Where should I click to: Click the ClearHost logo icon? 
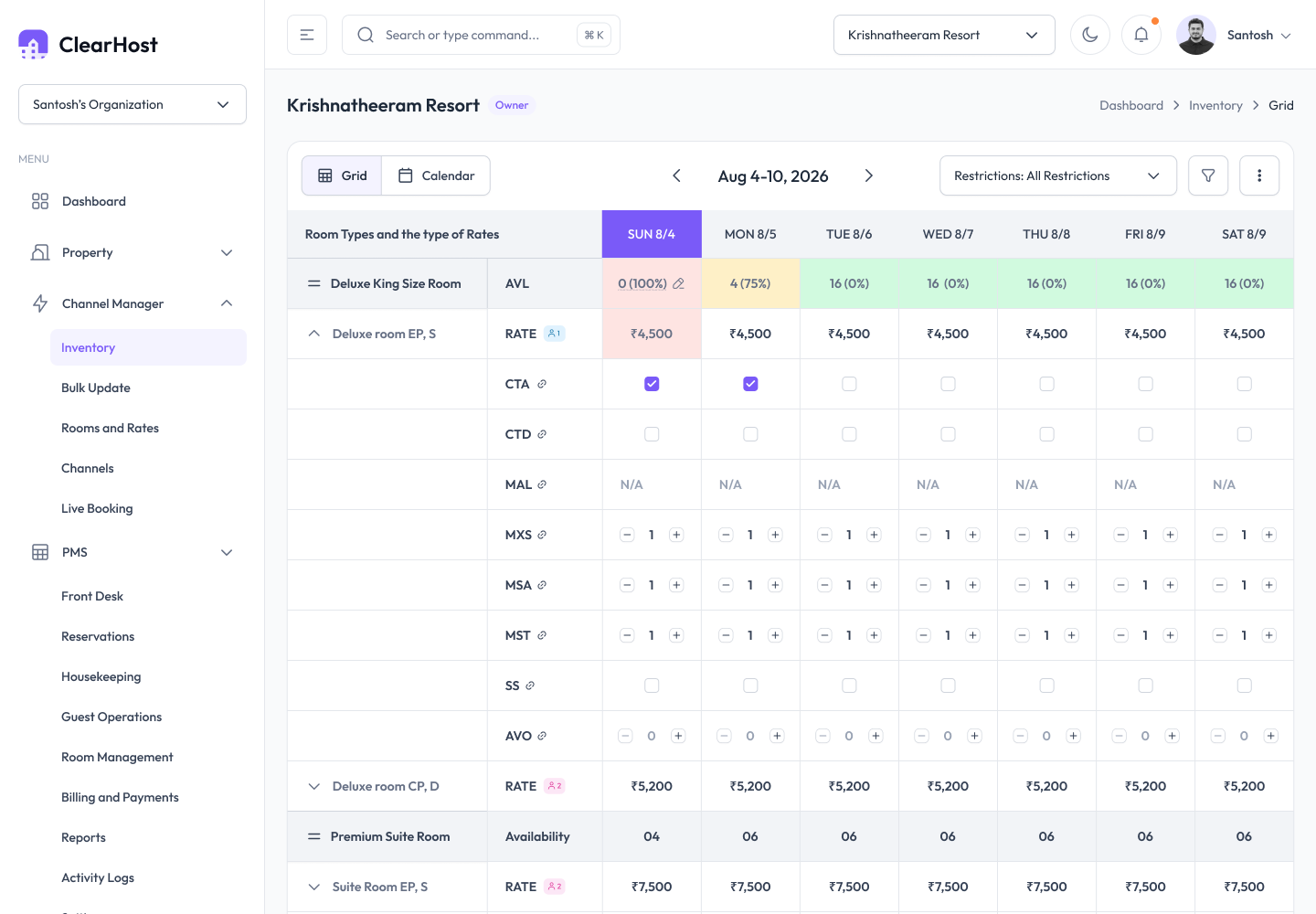click(x=33, y=44)
